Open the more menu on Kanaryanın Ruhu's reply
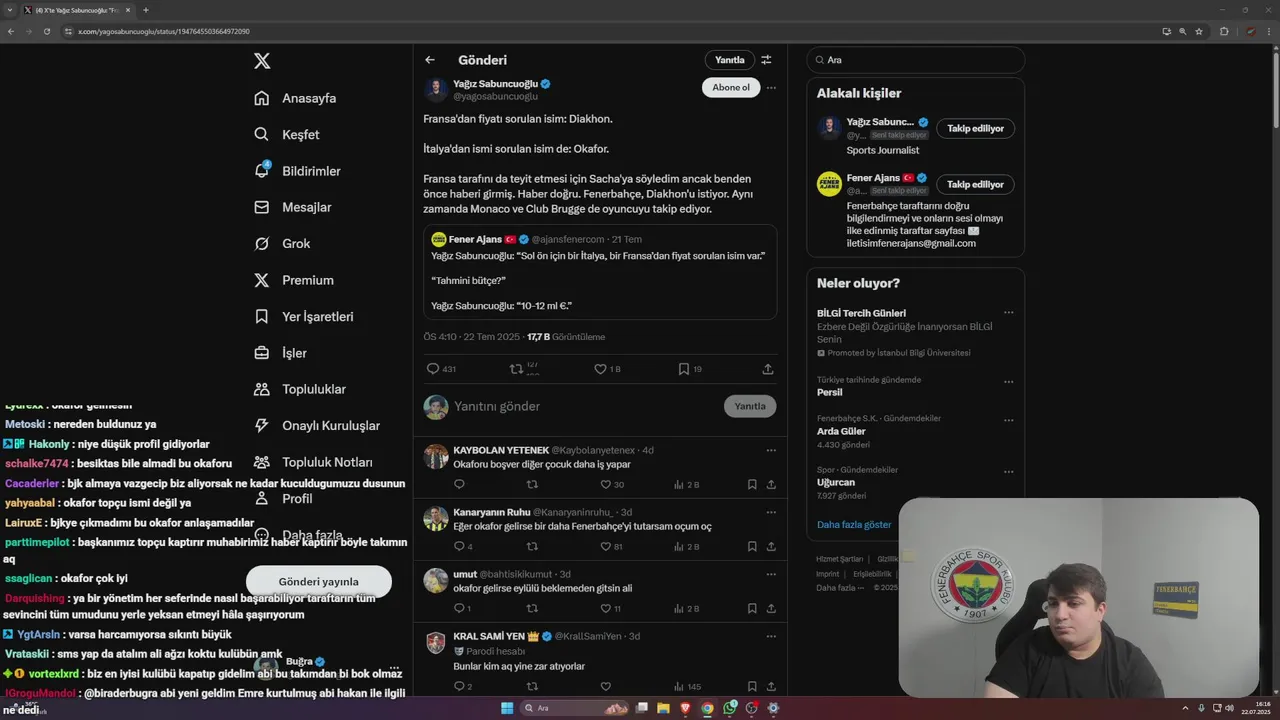 [771, 512]
